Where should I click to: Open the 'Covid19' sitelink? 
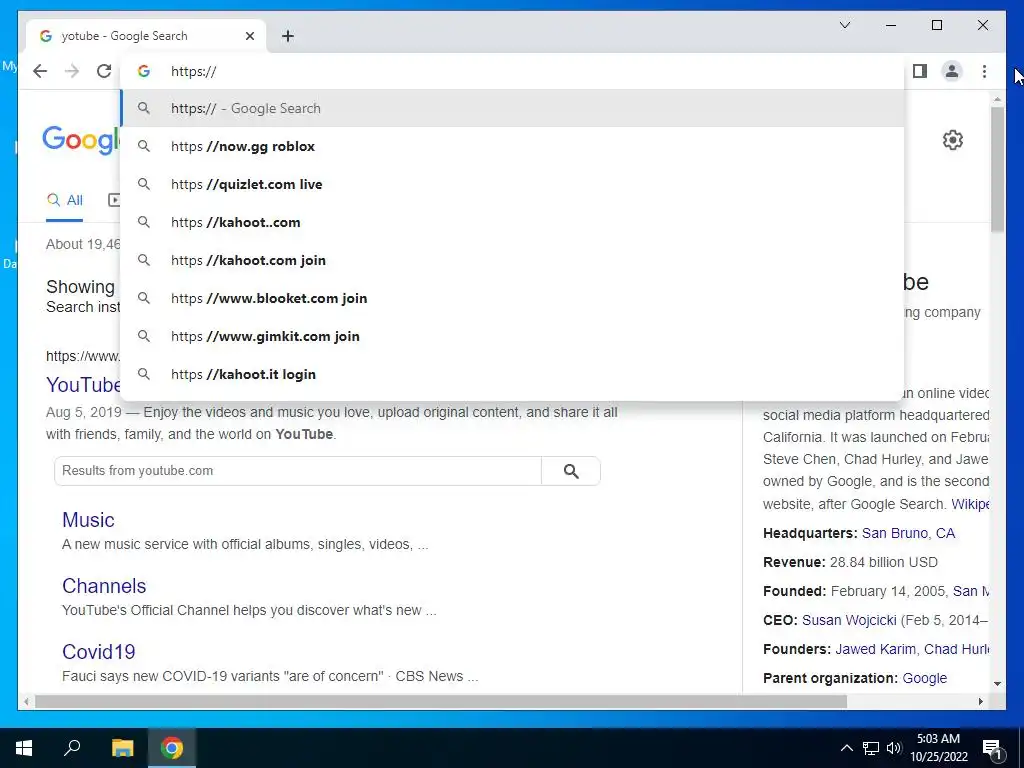[x=99, y=652]
